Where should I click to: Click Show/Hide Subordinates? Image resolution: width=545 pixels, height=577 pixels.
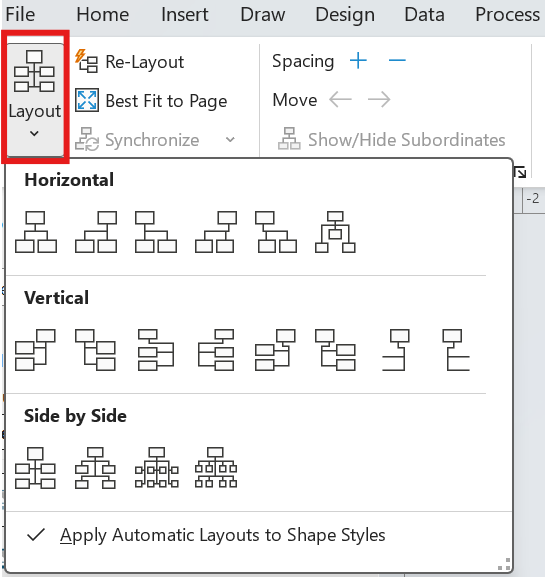[392, 139]
